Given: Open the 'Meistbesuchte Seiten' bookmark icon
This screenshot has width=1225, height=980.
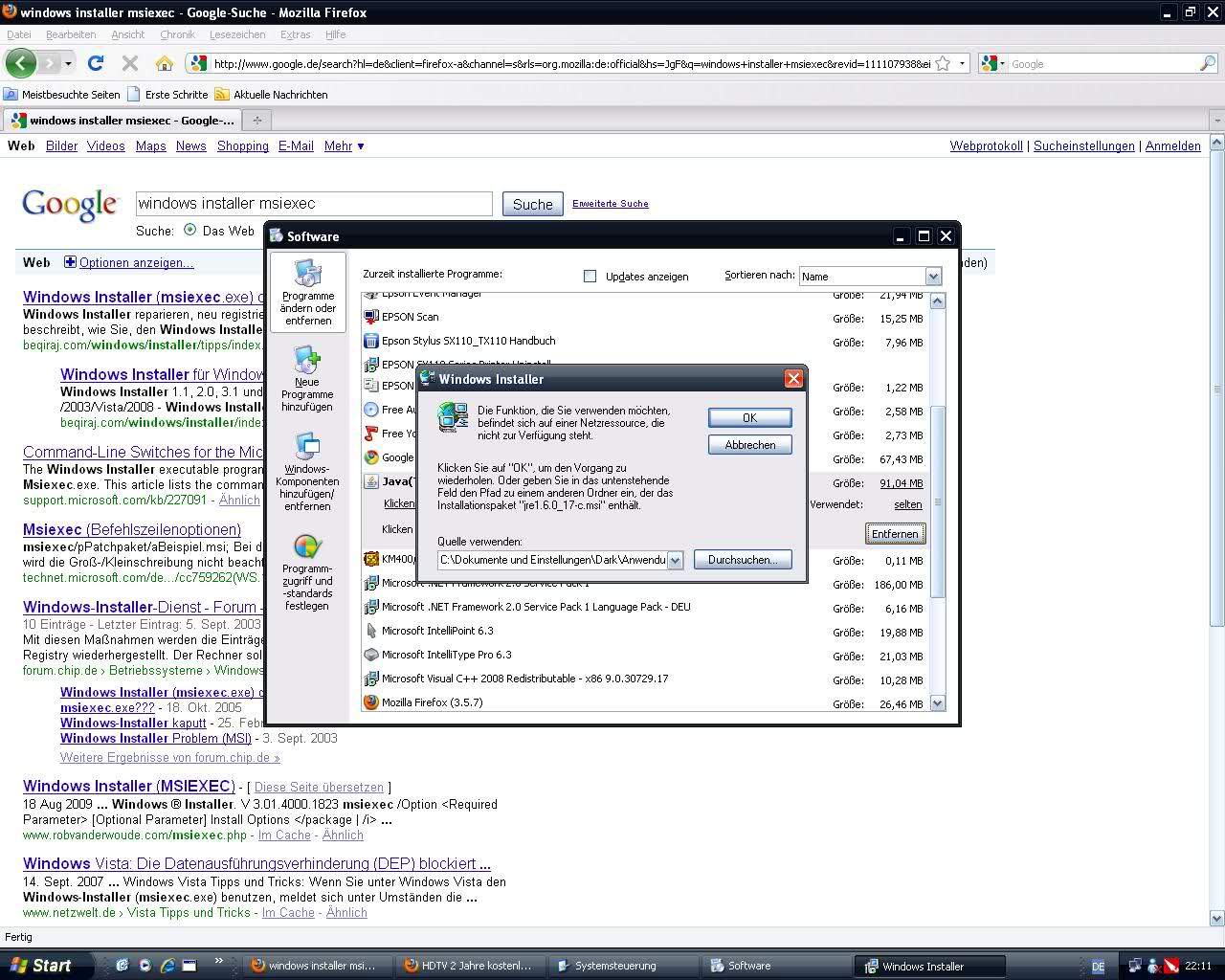Looking at the screenshot, I should pos(11,94).
